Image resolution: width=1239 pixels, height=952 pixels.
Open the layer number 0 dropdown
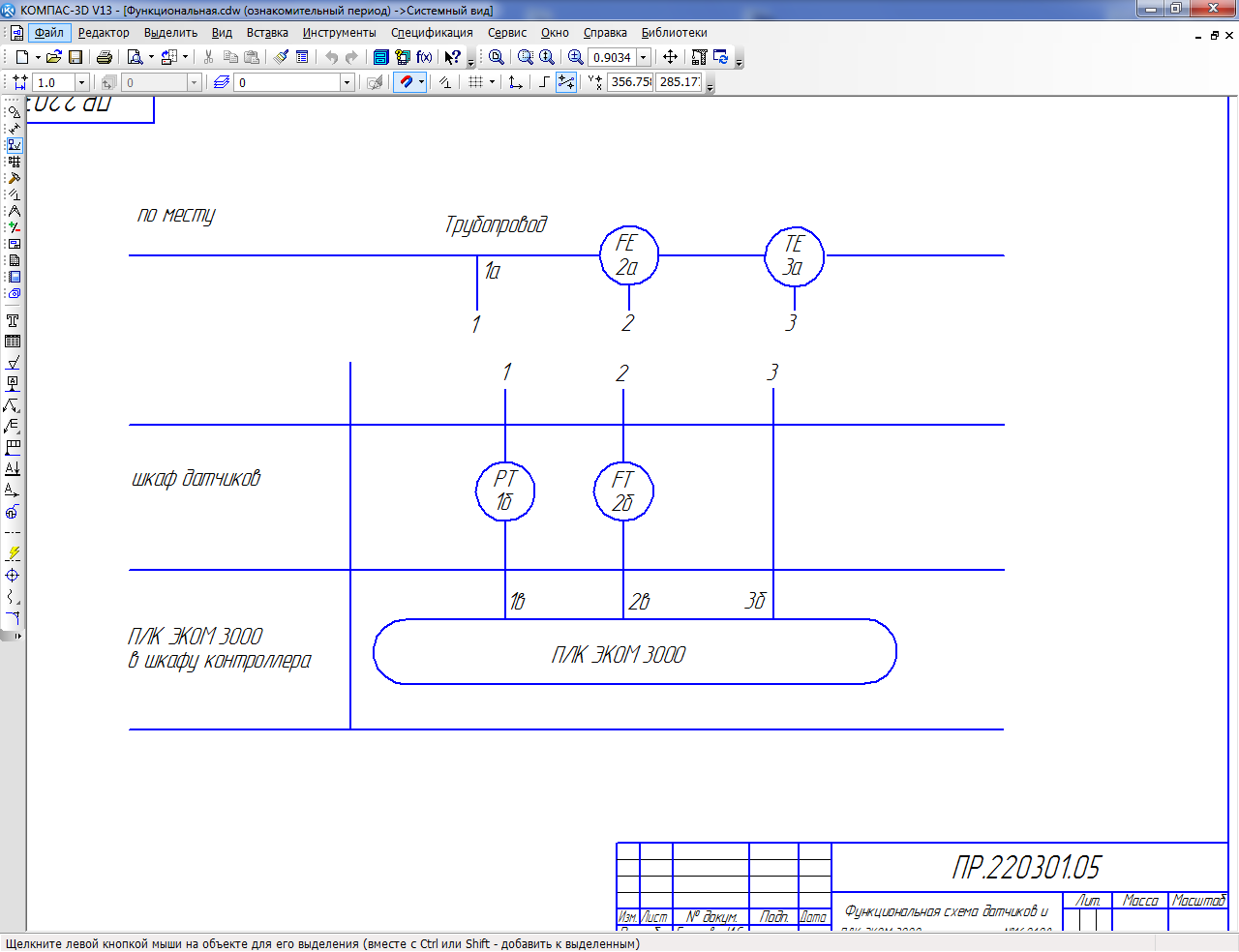click(x=348, y=82)
